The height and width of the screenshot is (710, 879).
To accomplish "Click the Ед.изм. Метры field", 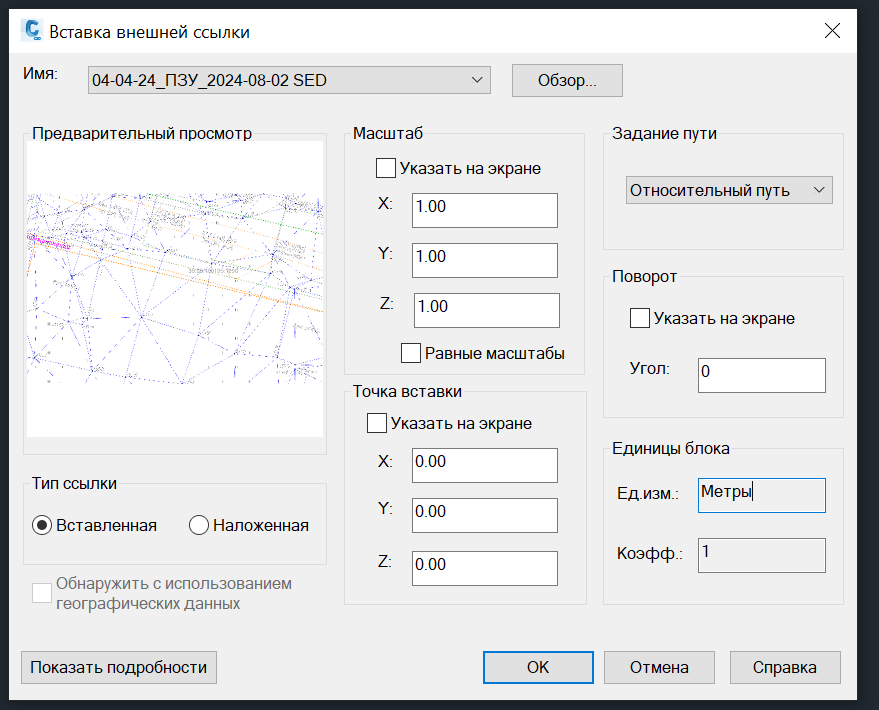I will (761, 495).
